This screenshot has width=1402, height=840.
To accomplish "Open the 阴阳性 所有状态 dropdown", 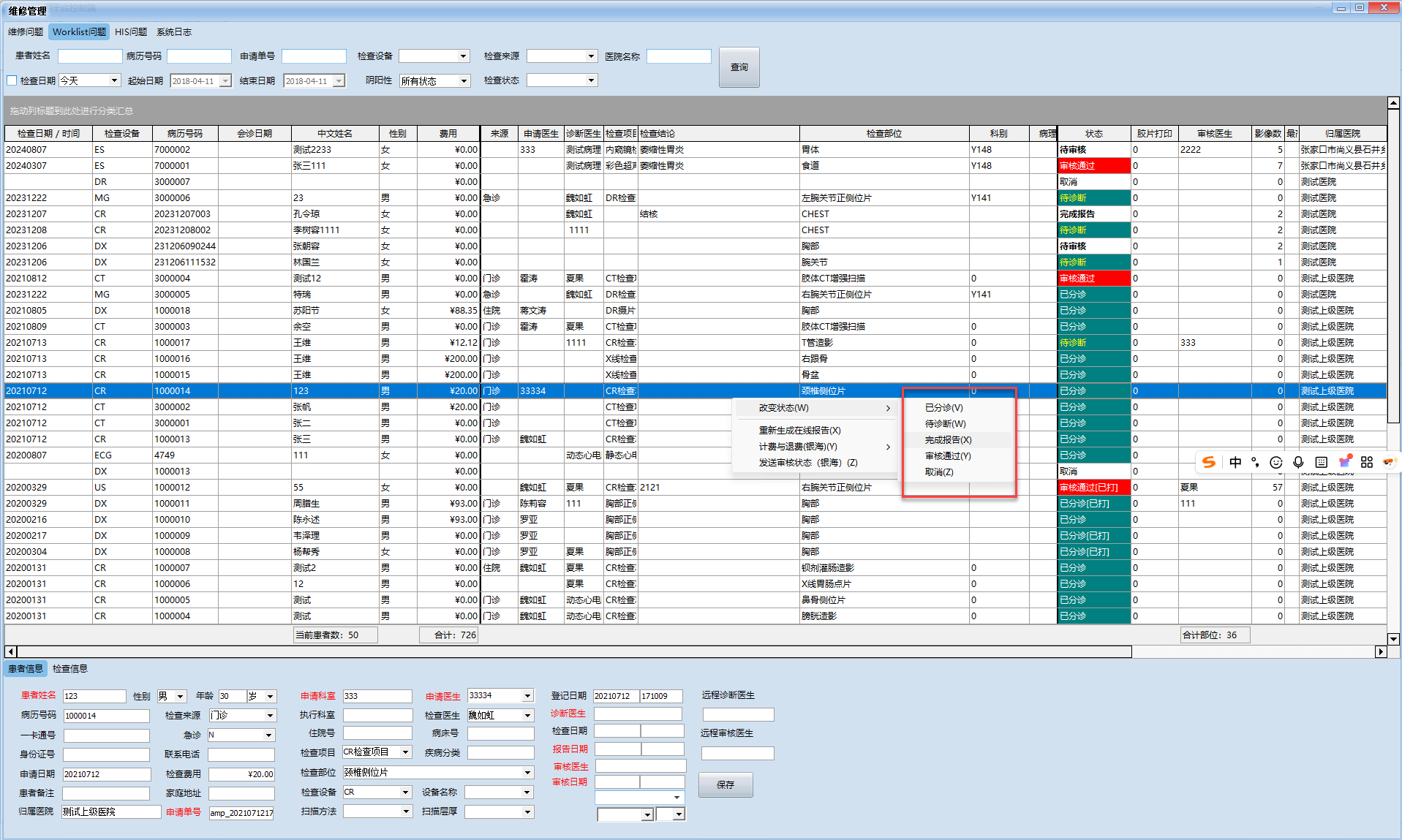I will coord(464,81).
